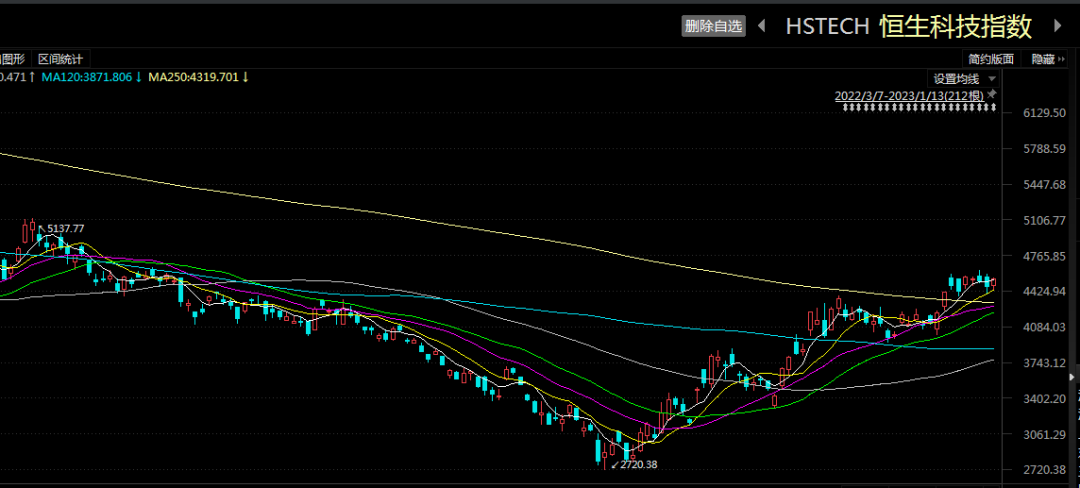Click the dropdown arrow beside 设置均线
Image resolution: width=1080 pixels, height=488 pixels.
point(991,78)
